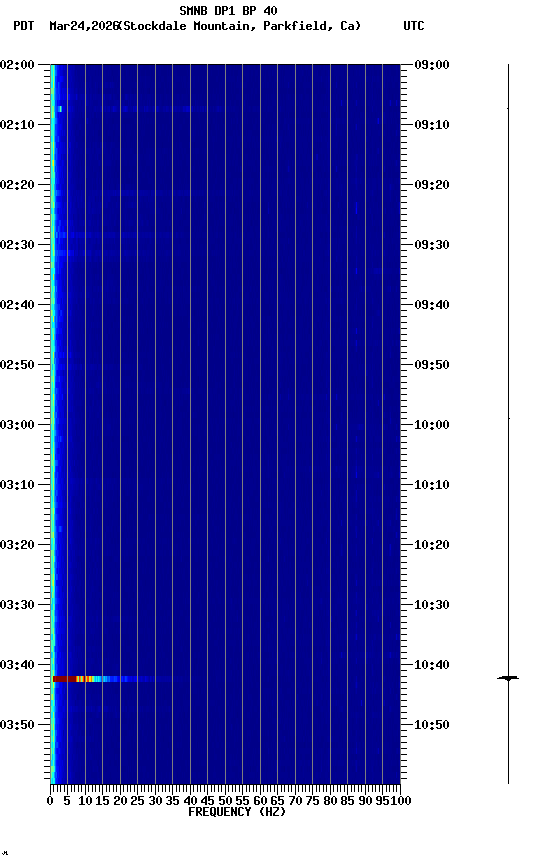The image size is (552, 864).
Task: Click the 03:30 PDT time label
Action: tap(17, 605)
